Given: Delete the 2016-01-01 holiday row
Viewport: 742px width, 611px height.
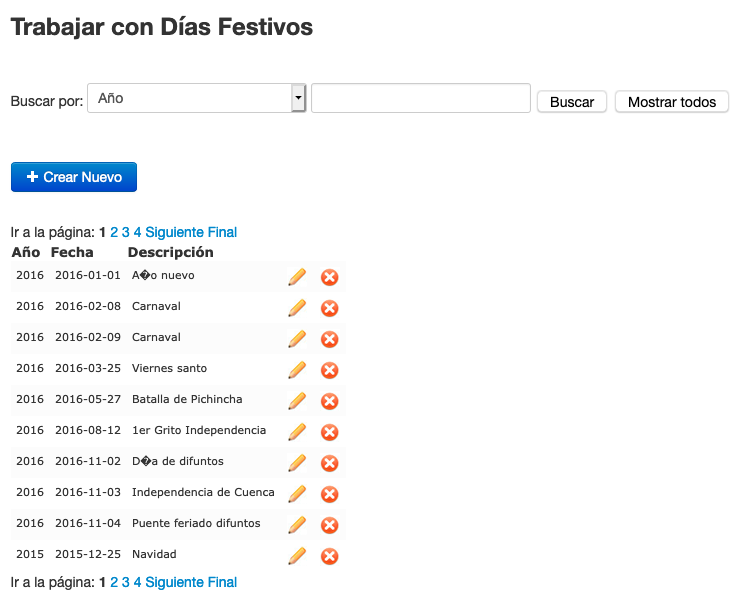Looking at the screenshot, I should (329, 277).
